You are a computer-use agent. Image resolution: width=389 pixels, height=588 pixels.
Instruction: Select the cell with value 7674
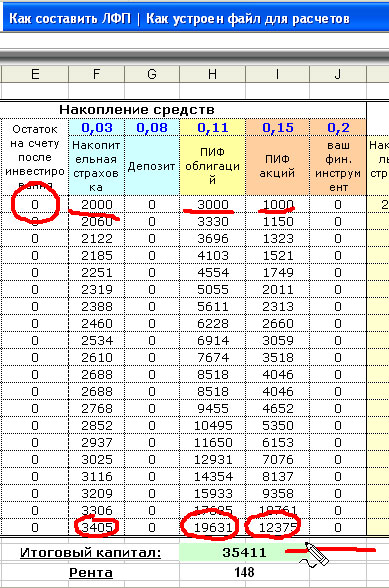(x=213, y=357)
